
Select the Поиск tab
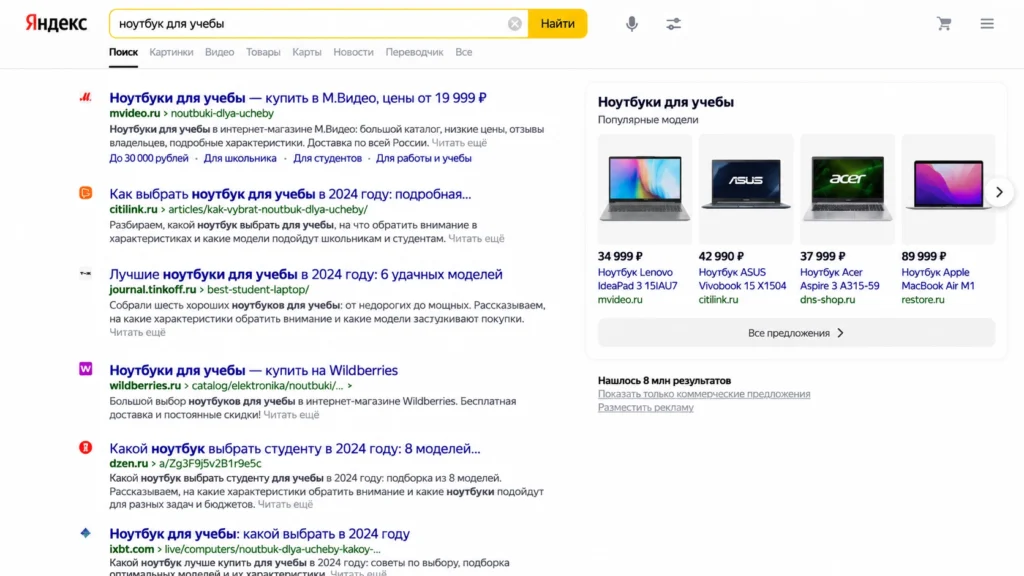123,52
